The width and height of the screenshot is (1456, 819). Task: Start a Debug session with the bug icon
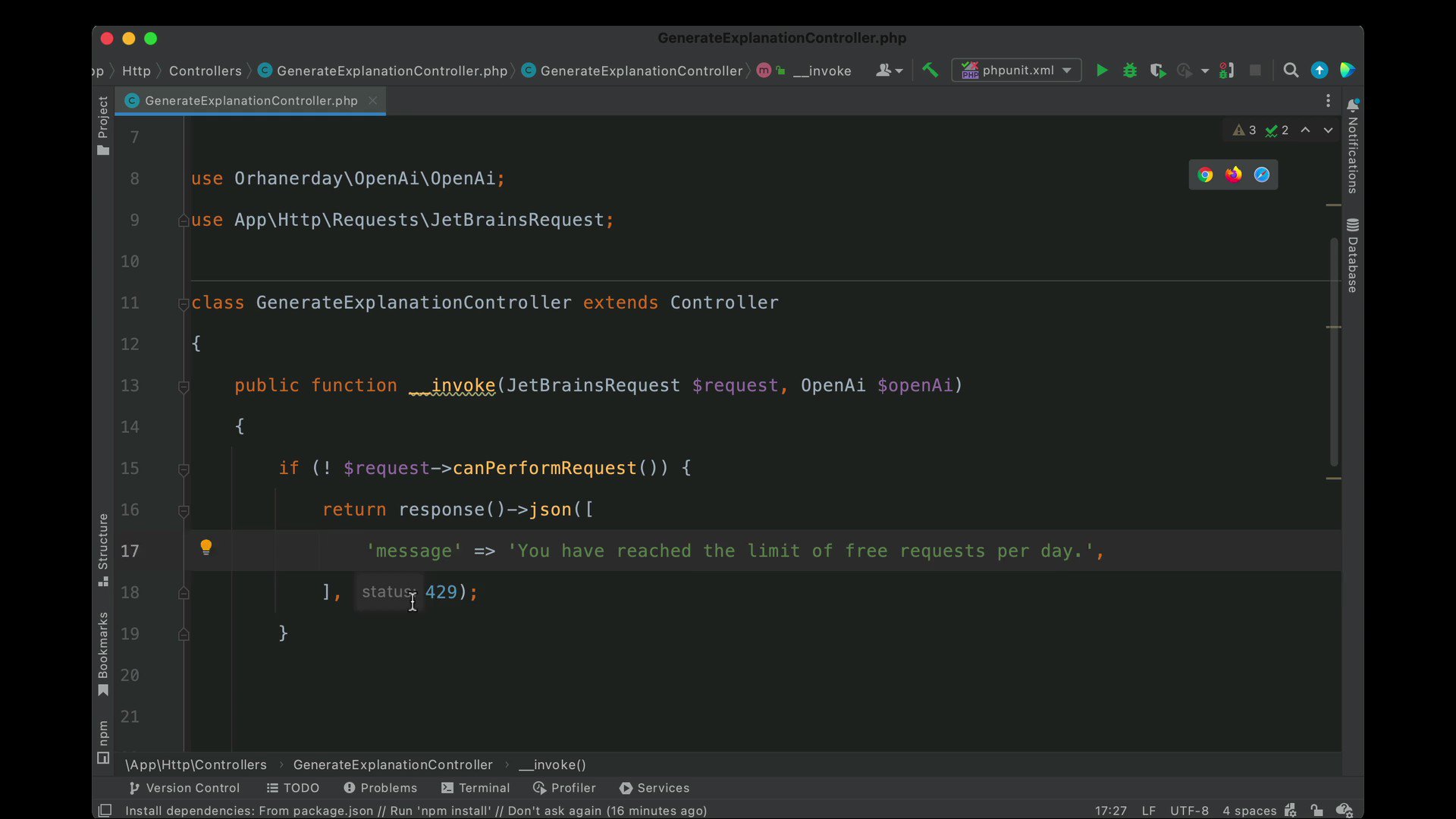1129,70
